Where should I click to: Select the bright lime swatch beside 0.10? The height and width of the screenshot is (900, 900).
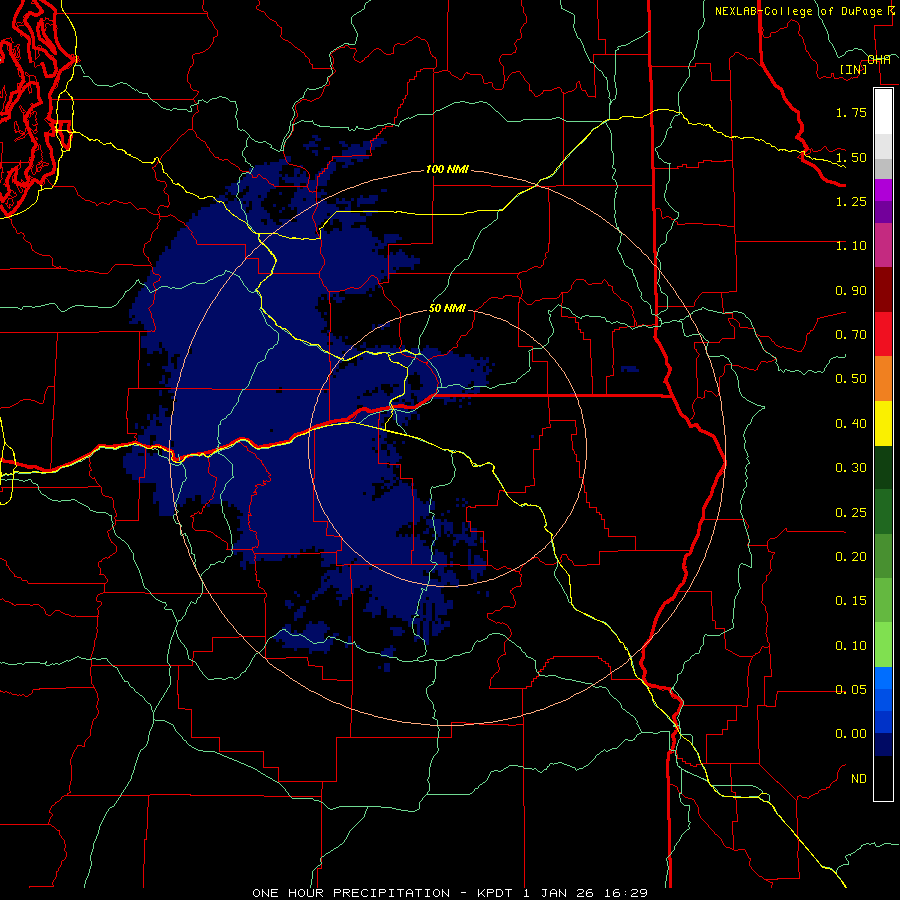click(x=883, y=645)
